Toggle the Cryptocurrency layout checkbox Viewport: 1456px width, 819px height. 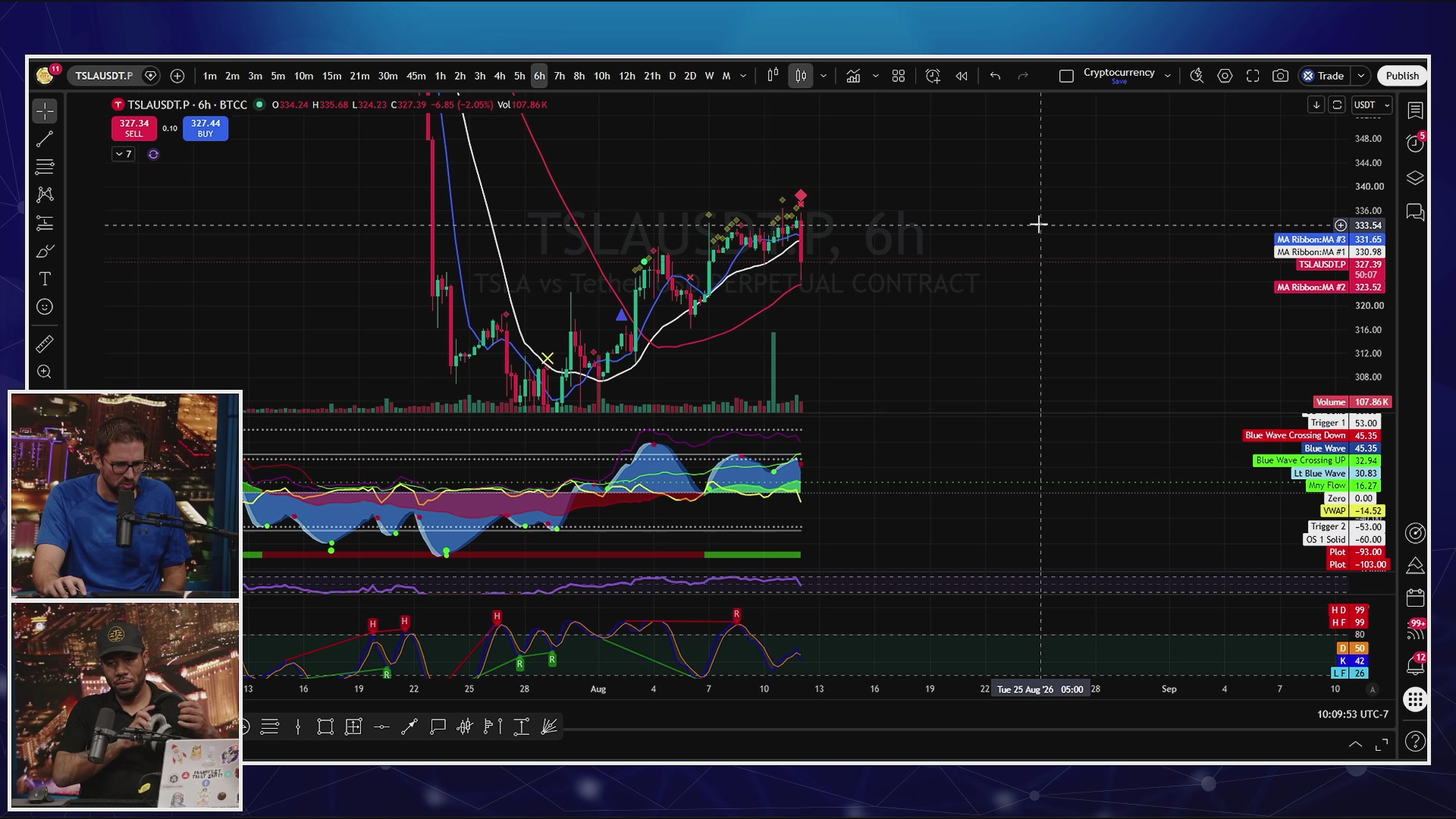tap(1066, 76)
